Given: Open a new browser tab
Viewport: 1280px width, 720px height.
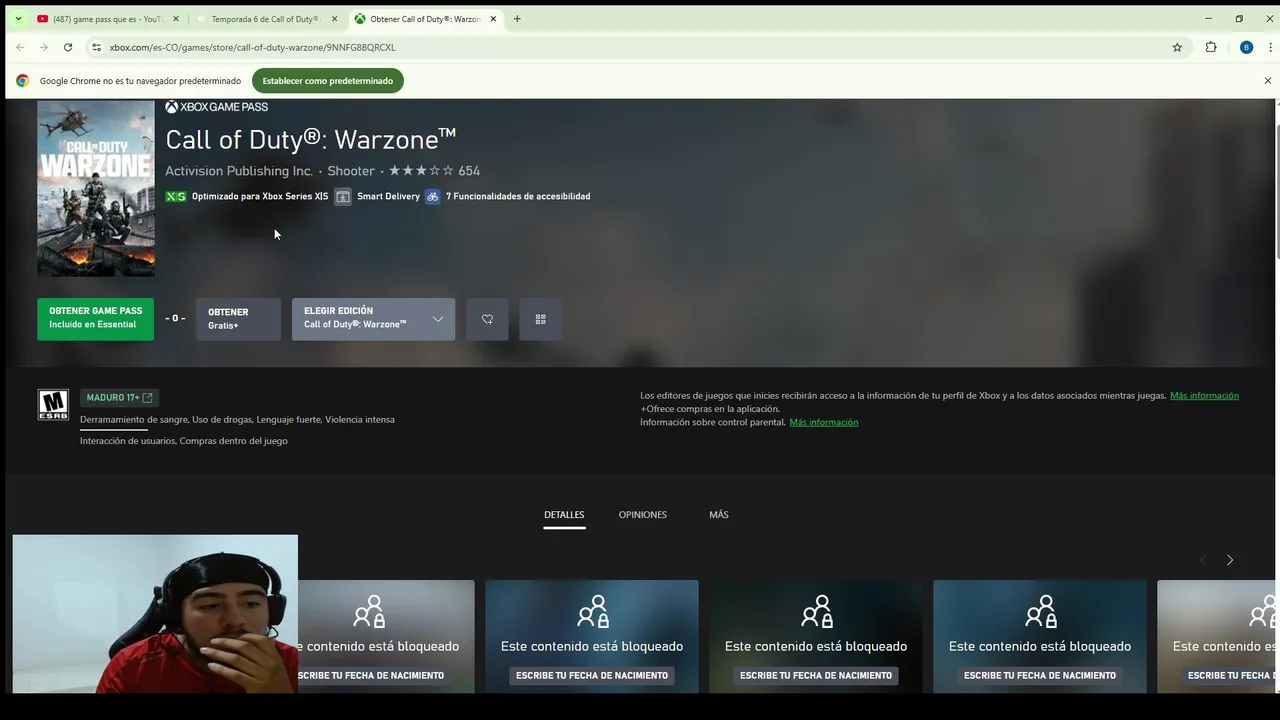Looking at the screenshot, I should (517, 19).
